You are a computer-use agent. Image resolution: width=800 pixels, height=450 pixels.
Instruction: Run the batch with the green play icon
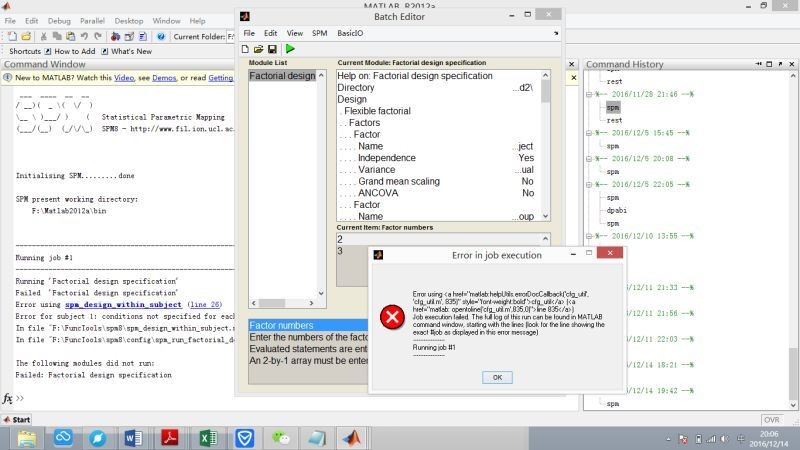[290, 49]
